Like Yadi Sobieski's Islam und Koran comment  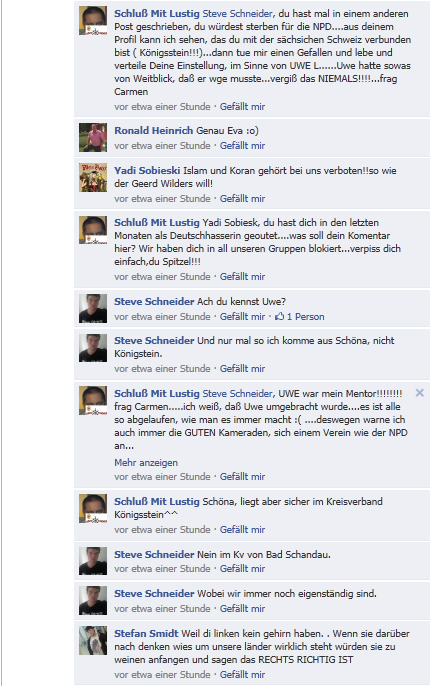(x=242, y=199)
